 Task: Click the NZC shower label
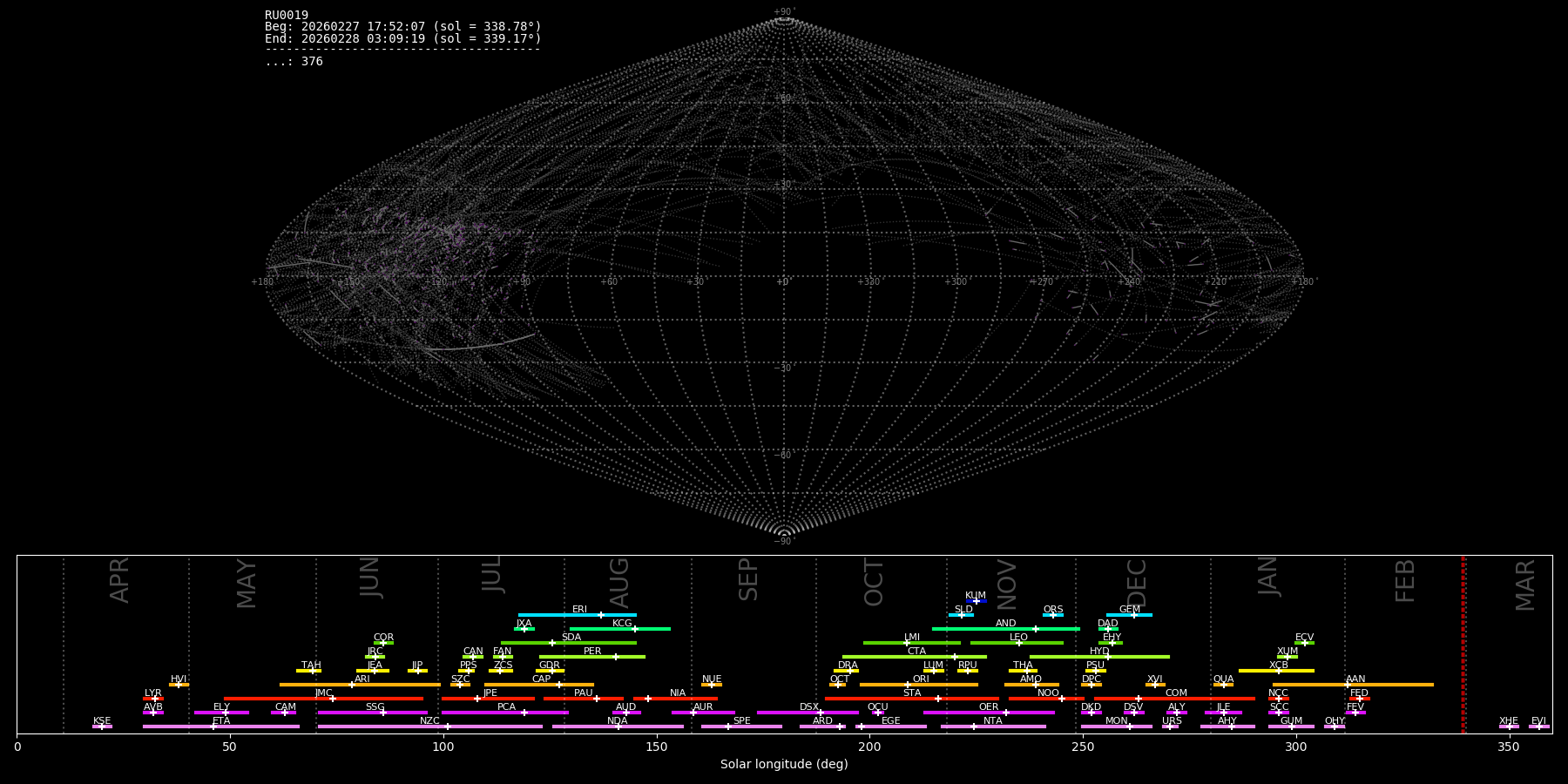pyautogui.click(x=429, y=721)
